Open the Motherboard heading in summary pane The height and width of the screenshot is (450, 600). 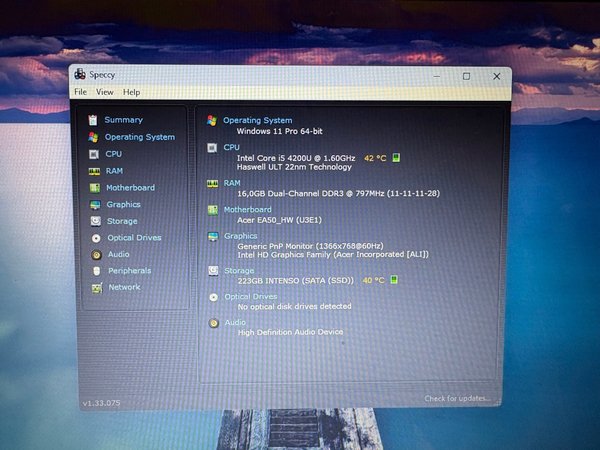coord(247,210)
